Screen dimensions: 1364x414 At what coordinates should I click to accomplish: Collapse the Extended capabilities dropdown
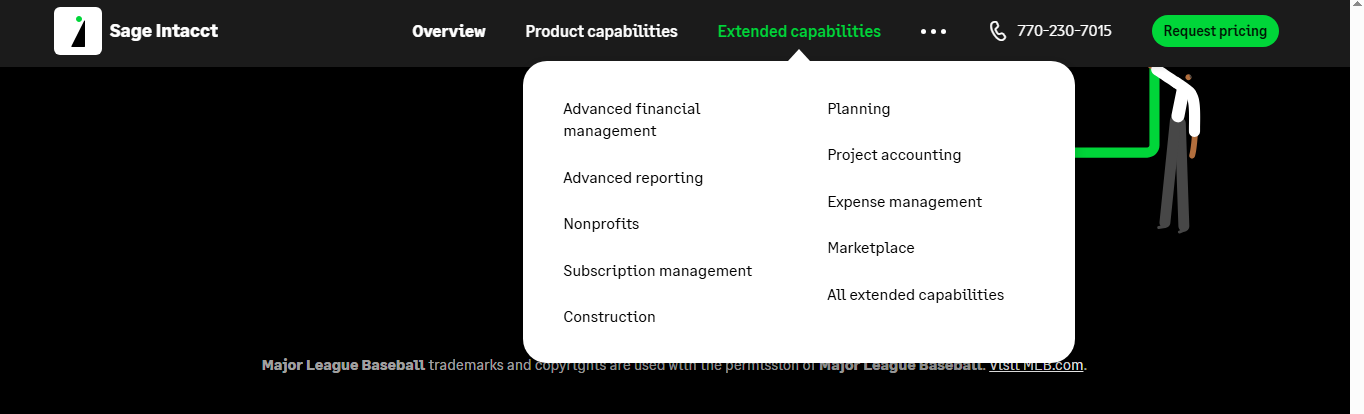coord(799,31)
